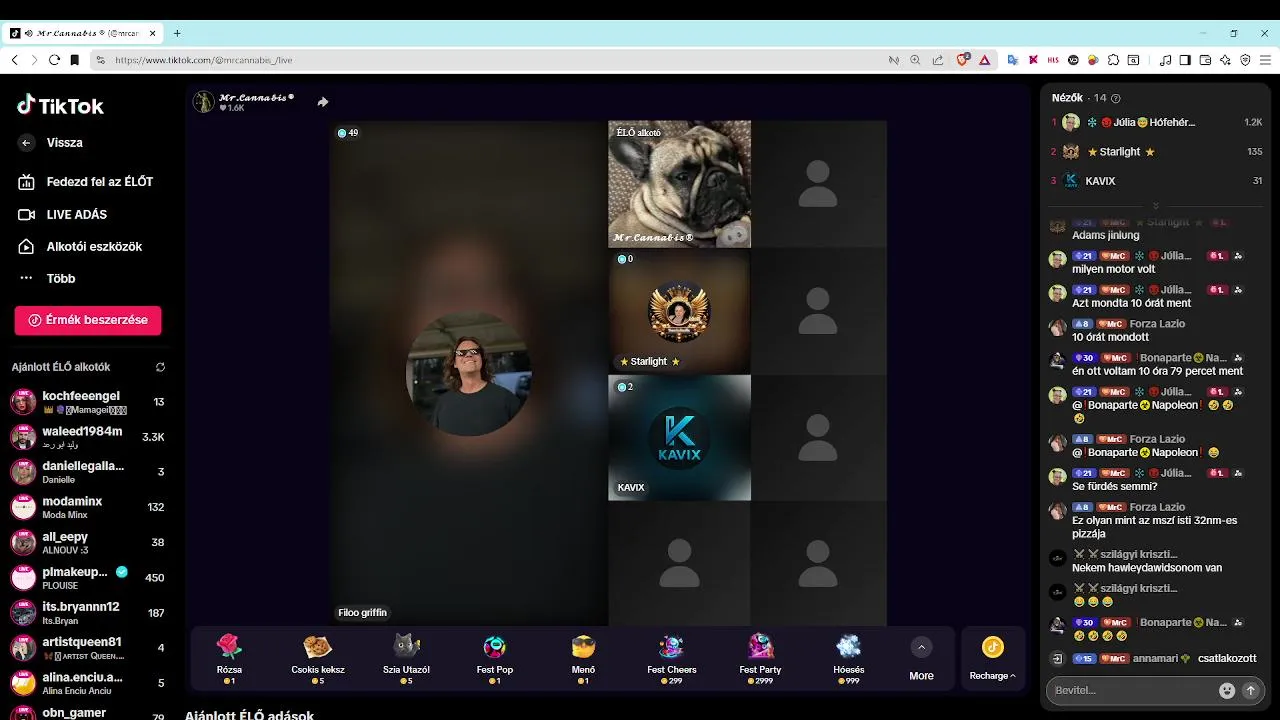Send the Rózsa gift
The image size is (1280, 720).
229,658
